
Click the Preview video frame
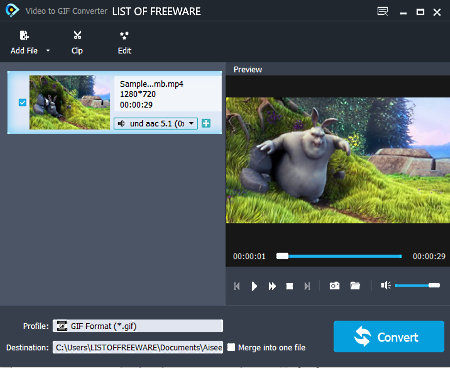click(338, 160)
